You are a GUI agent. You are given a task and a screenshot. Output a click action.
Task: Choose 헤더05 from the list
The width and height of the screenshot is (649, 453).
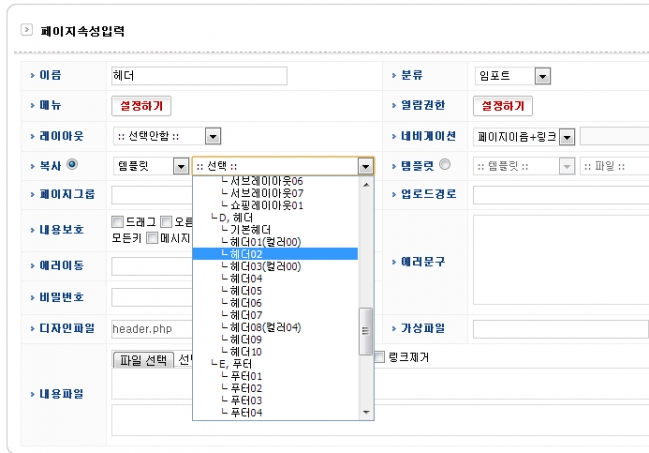pyautogui.click(x=275, y=291)
